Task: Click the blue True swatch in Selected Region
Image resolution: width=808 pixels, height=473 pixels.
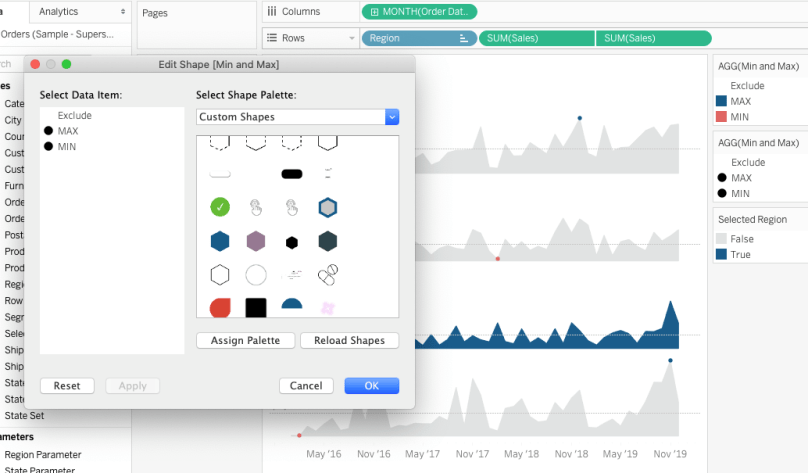Action: [721, 255]
